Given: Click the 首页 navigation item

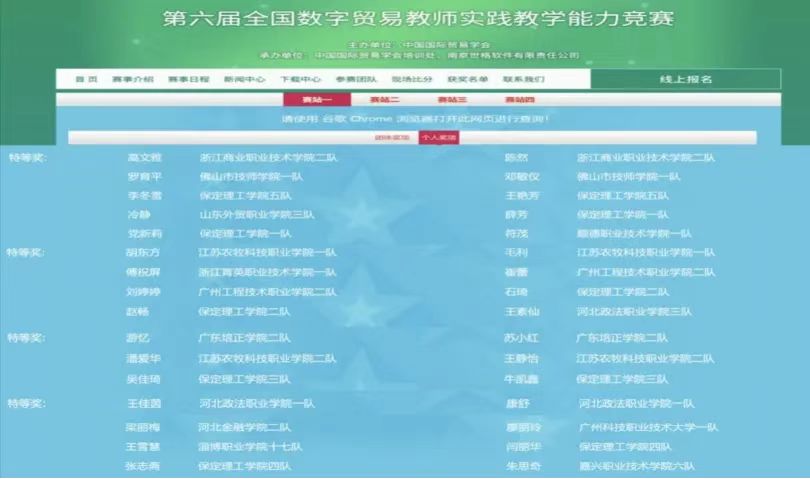Looking at the screenshot, I should coord(87,79).
